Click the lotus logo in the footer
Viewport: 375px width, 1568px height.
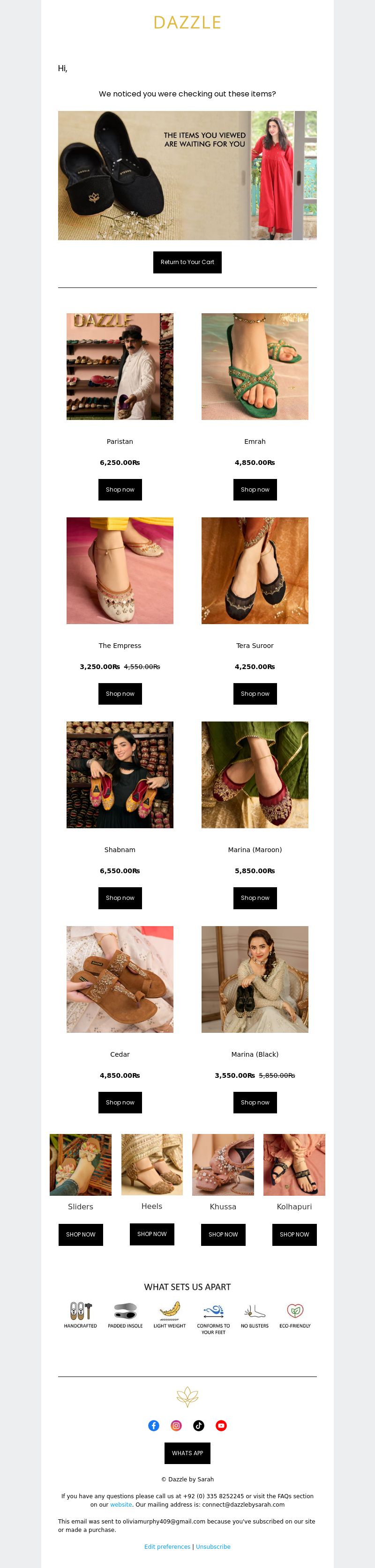coord(187,1396)
